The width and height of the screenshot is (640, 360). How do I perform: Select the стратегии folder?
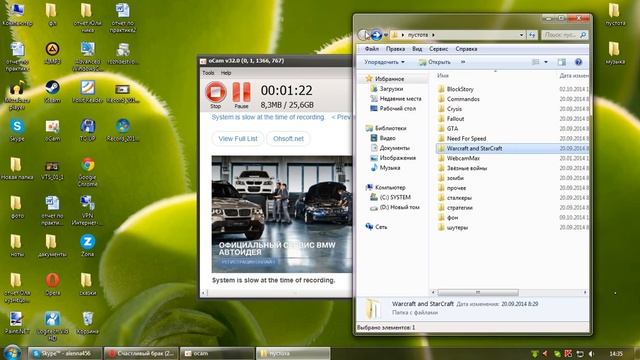[459, 208]
